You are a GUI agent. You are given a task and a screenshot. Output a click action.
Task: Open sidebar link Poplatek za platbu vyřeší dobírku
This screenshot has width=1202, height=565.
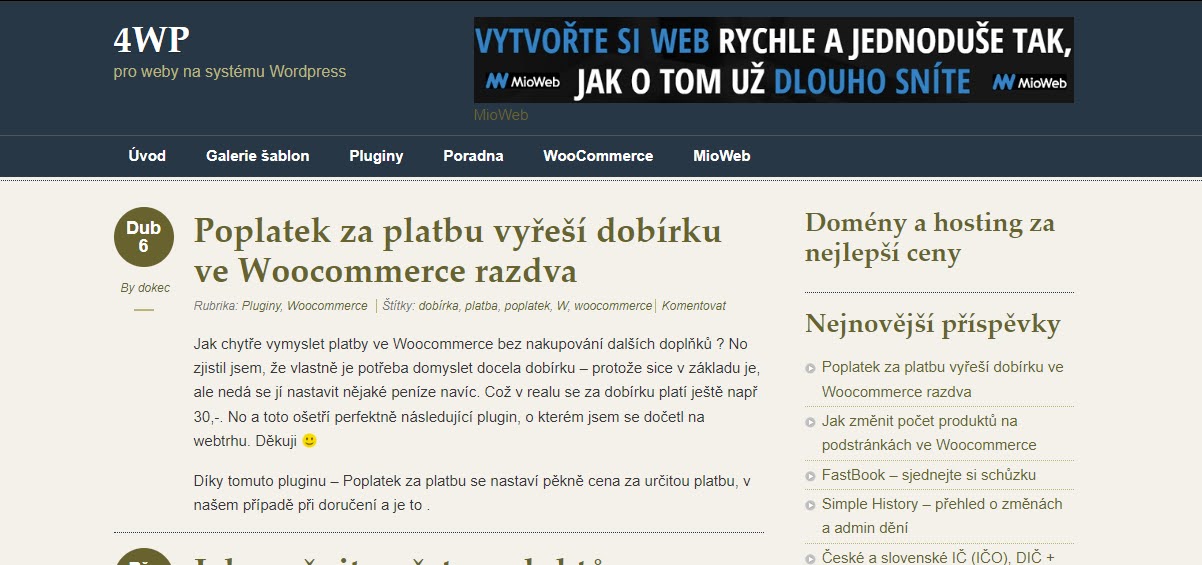[943, 379]
